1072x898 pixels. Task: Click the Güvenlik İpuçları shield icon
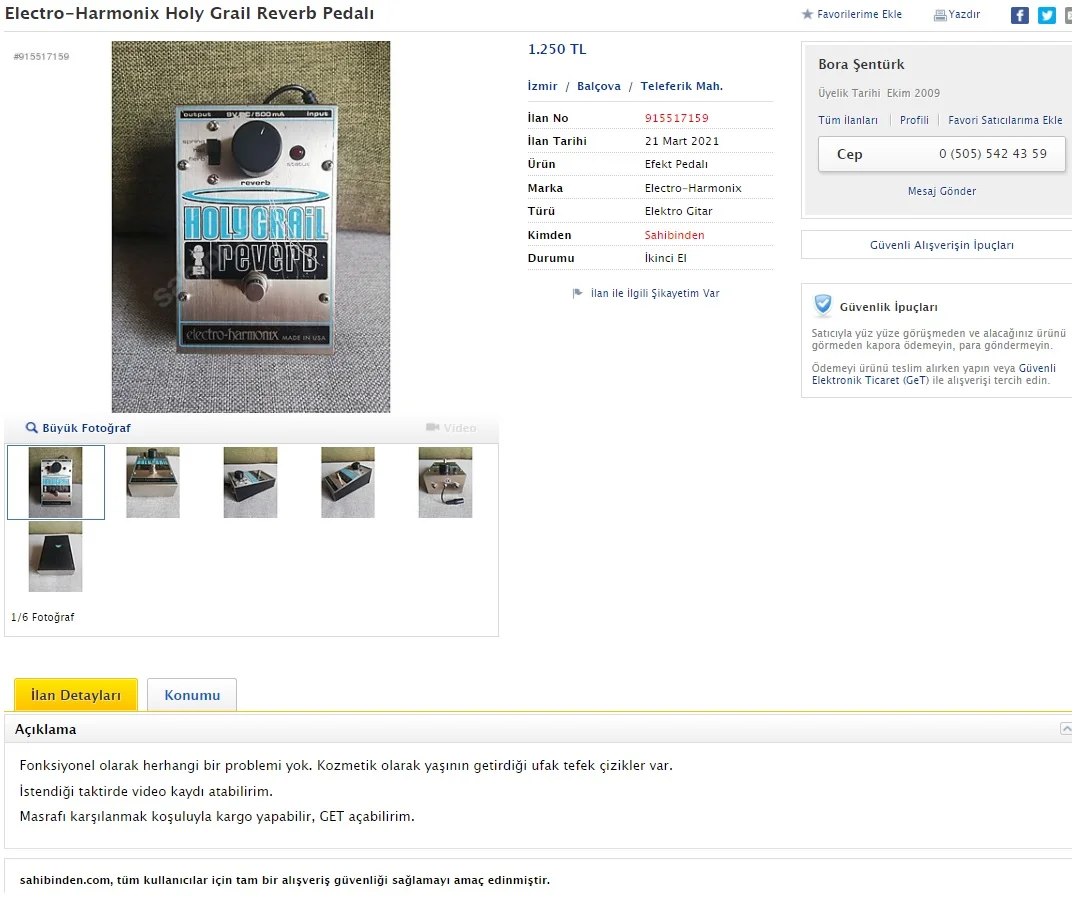click(x=823, y=304)
